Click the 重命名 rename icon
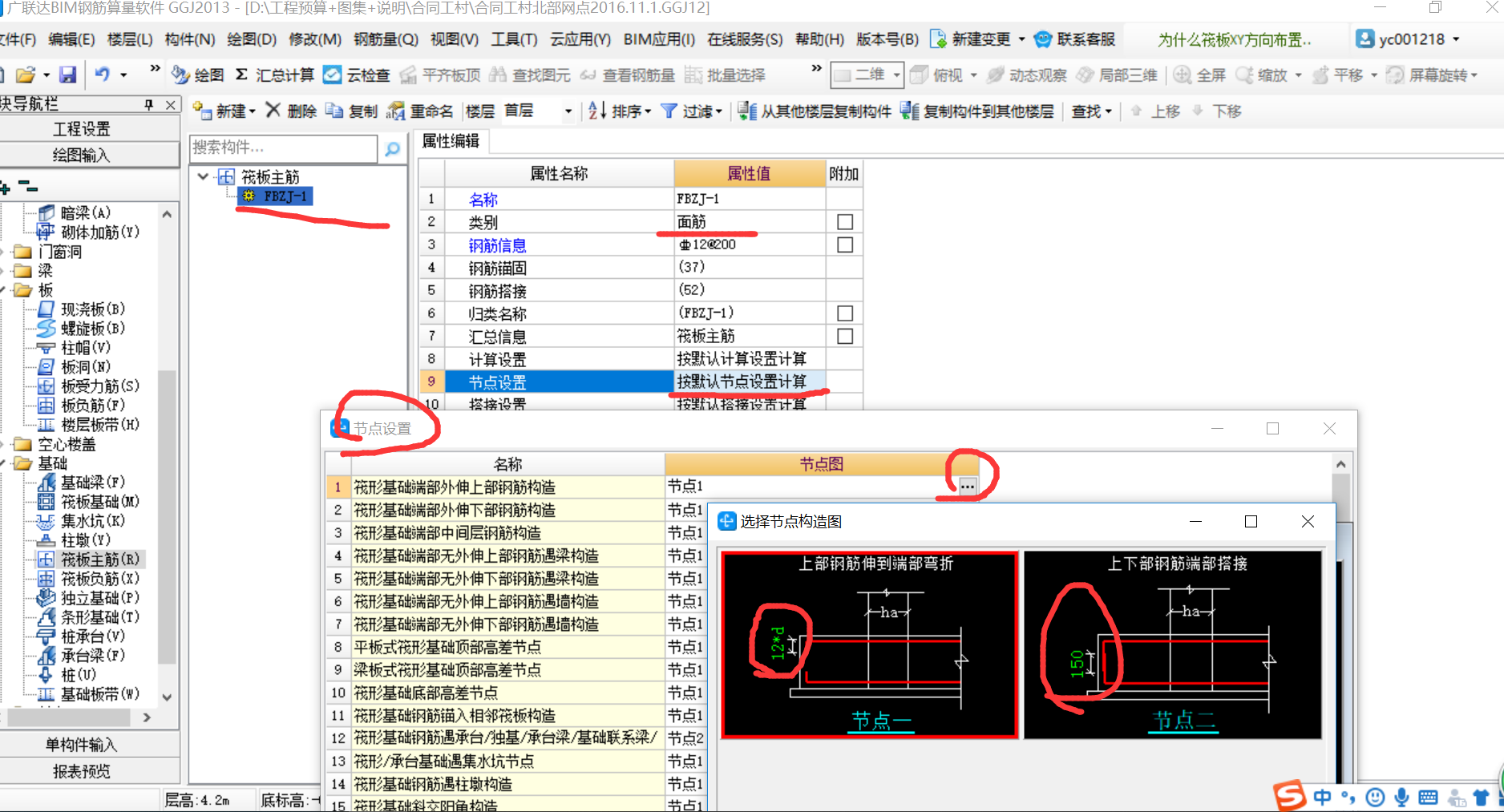 coord(419,111)
